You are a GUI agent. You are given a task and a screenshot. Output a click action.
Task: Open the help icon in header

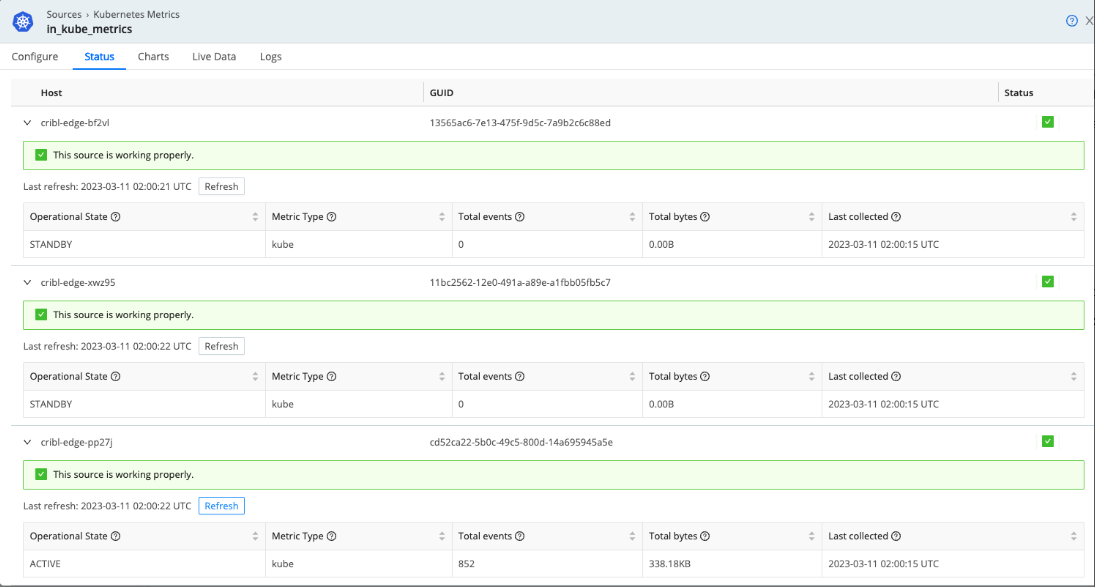tap(1072, 21)
